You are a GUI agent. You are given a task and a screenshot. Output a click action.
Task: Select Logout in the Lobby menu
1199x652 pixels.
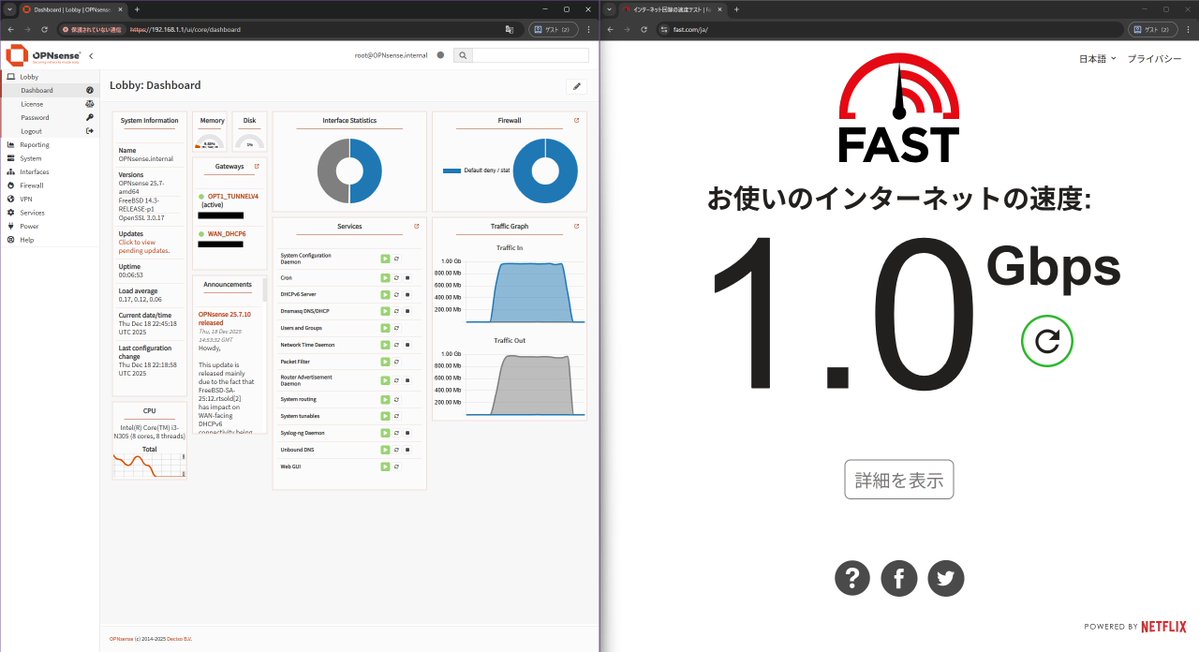[50, 131]
